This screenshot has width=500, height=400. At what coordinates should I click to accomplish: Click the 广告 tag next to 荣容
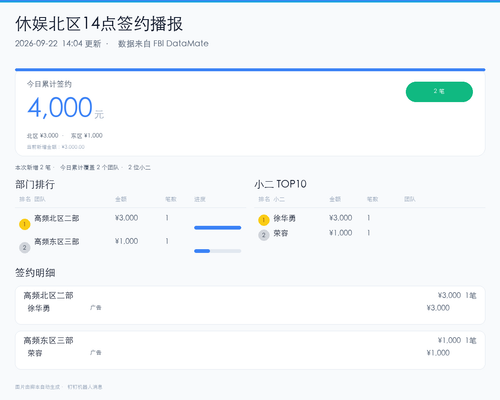(x=96, y=353)
